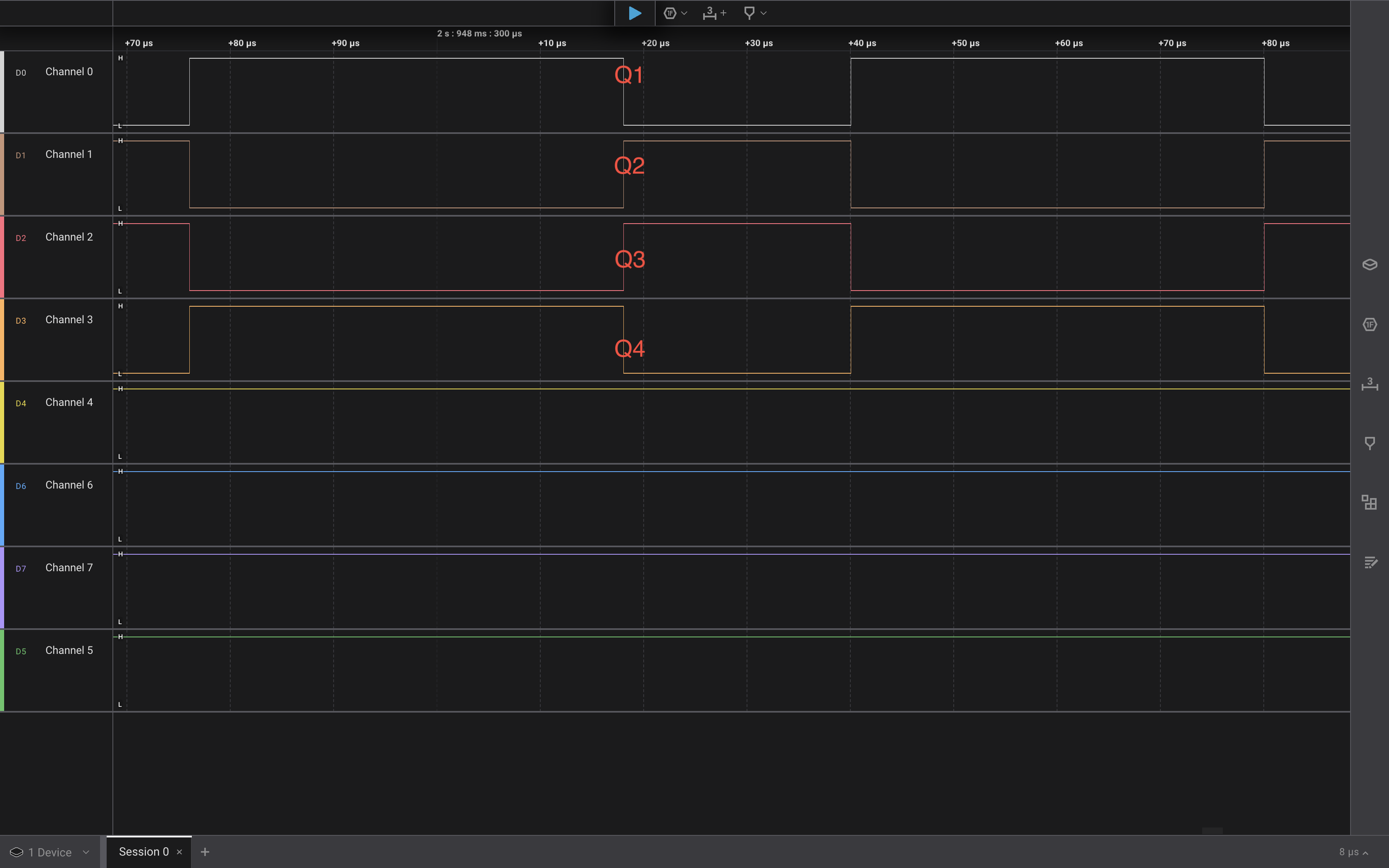1389x868 pixels.
Task: Open the 1 Device selector dropdown
Action: click(x=50, y=852)
